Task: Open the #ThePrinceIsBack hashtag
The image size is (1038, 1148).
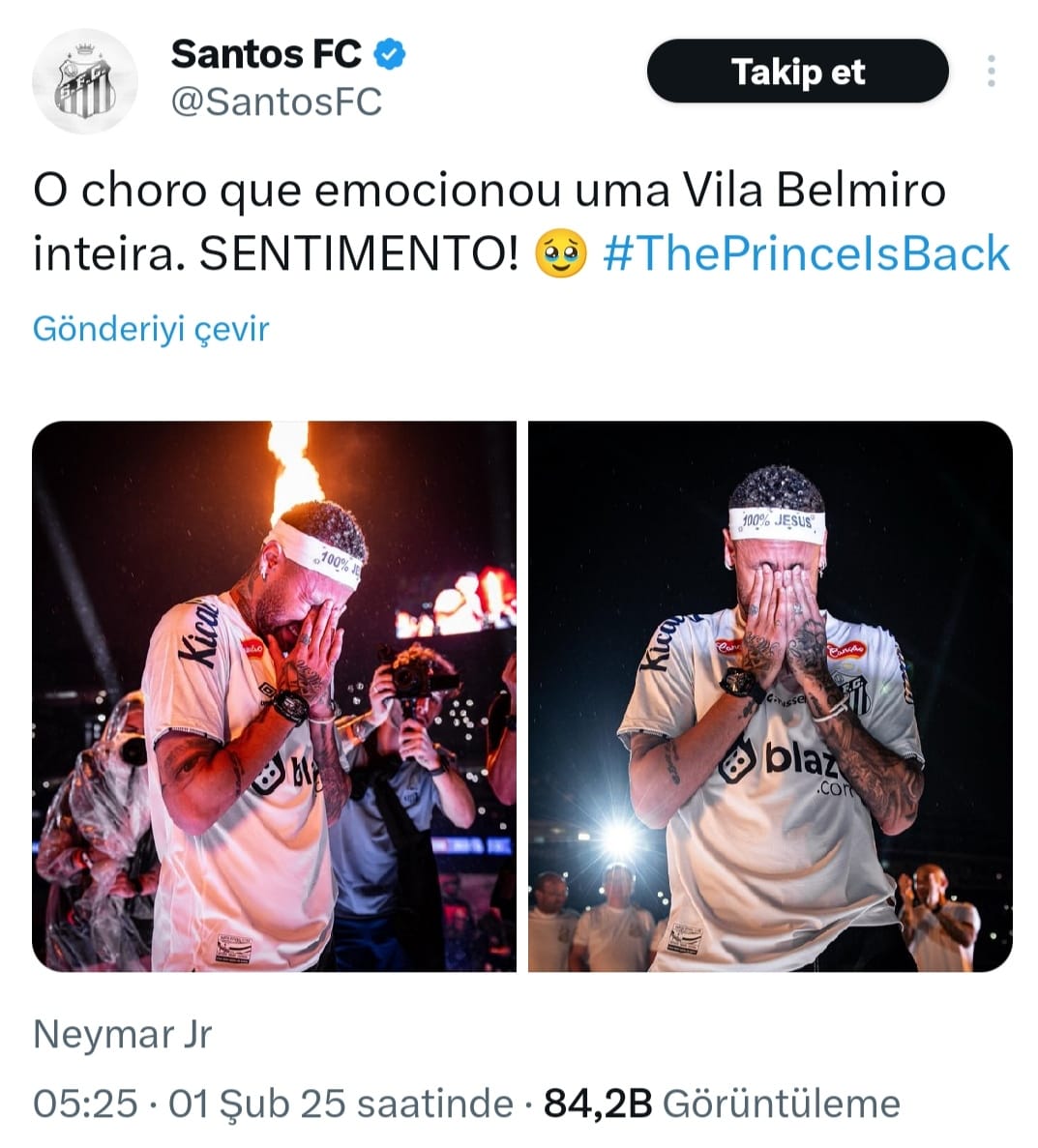Action: tap(806, 253)
